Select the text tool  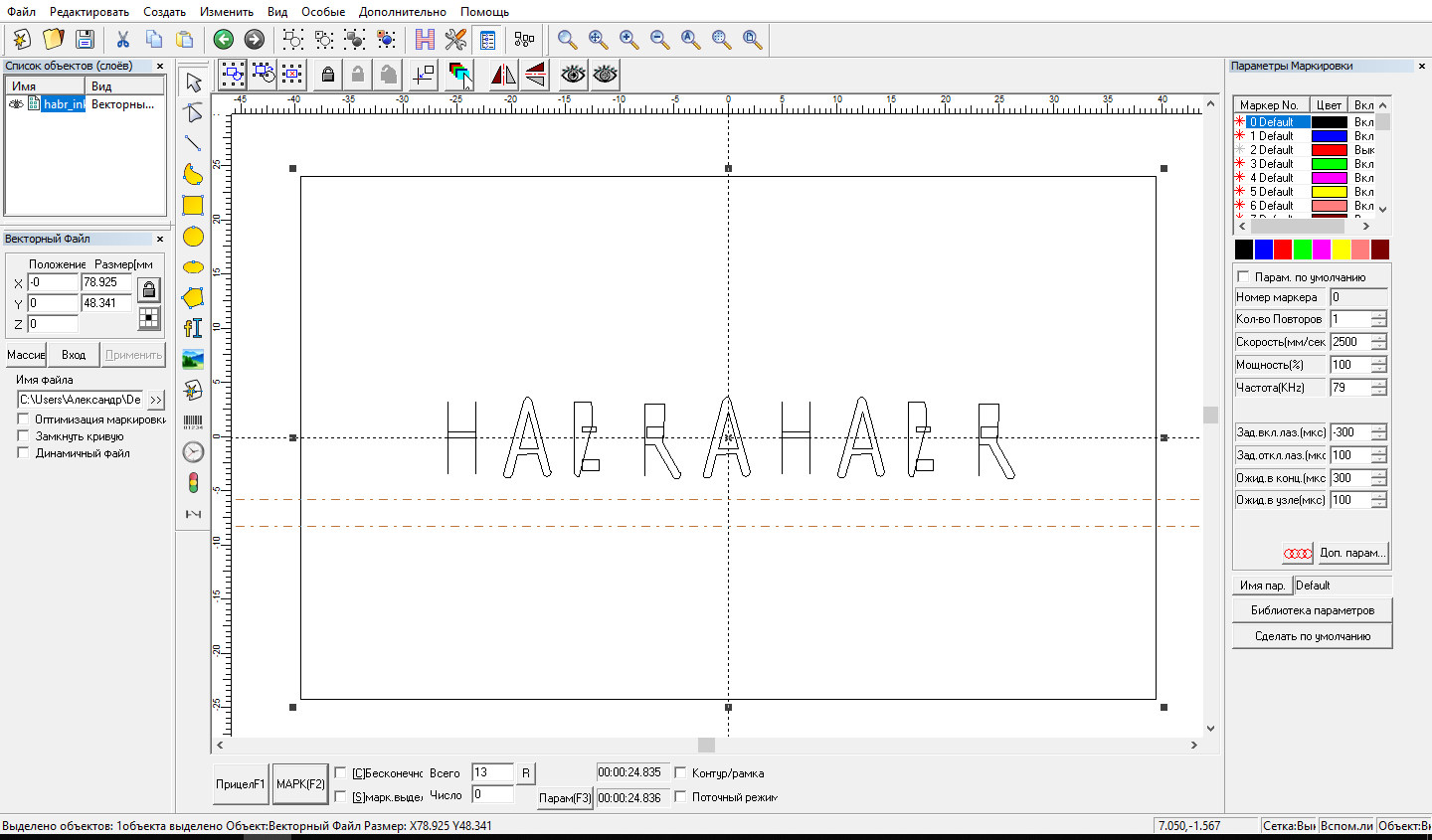coord(193,328)
